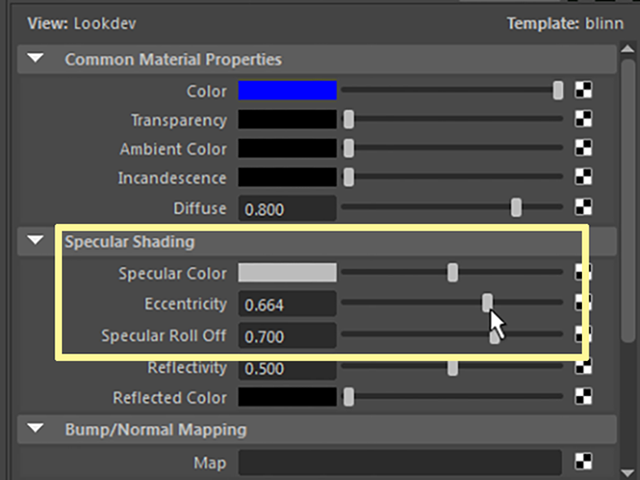Click the Incandescence attribute label

172,178
